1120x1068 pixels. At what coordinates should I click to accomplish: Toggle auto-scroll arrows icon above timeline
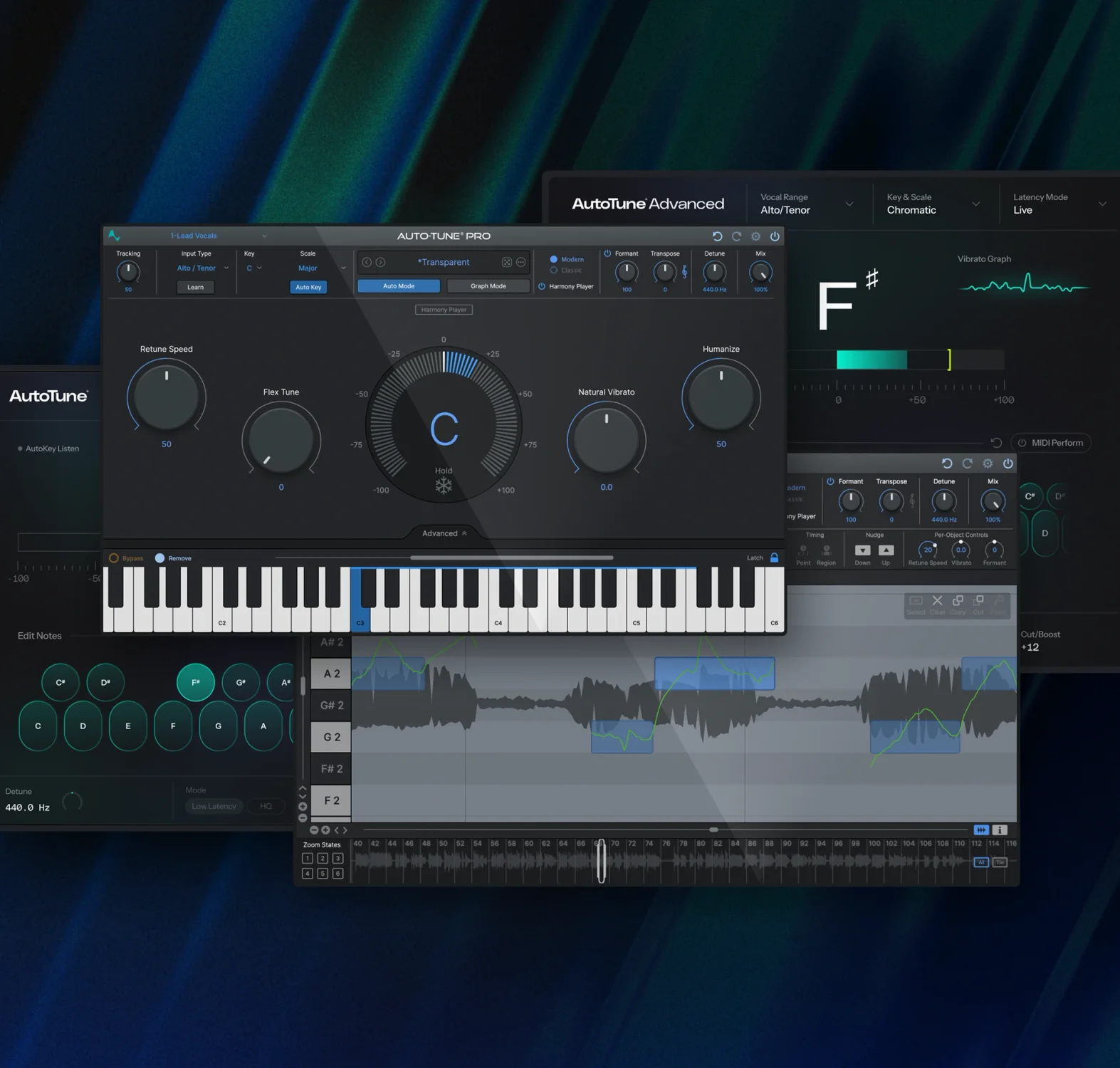(x=981, y=830)
